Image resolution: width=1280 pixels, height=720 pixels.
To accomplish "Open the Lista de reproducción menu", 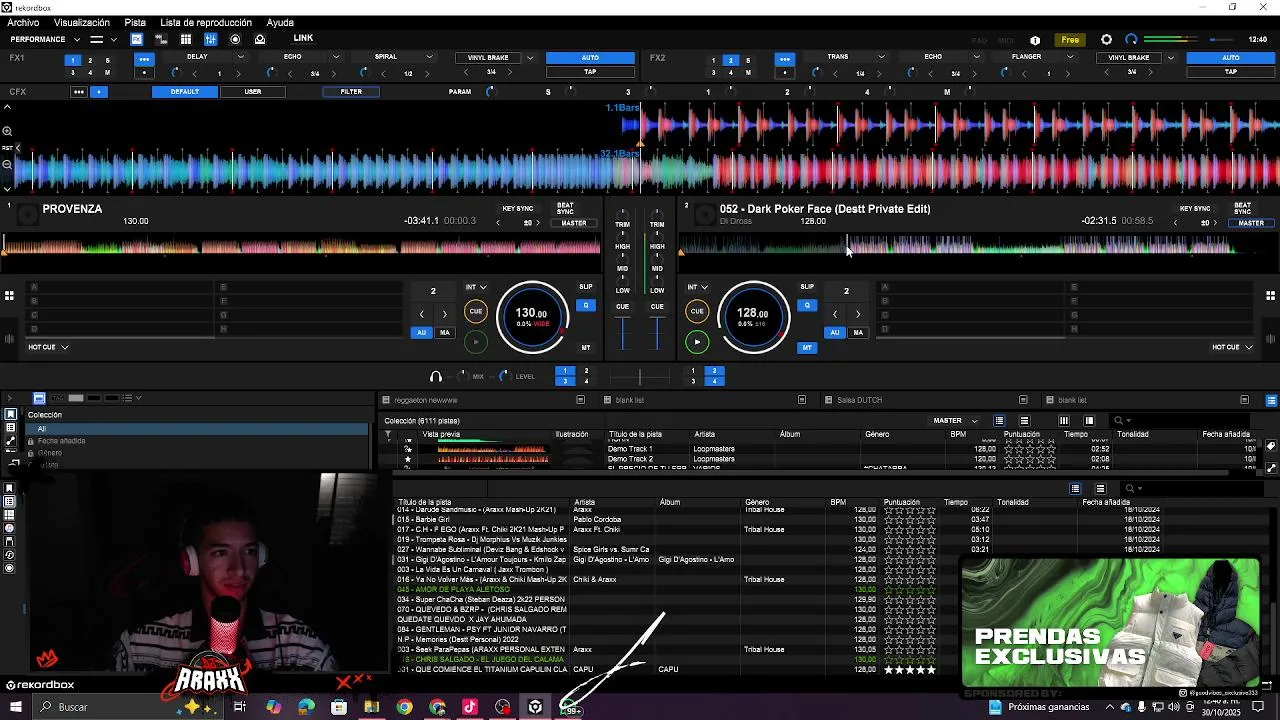I will tap(206, 22).
